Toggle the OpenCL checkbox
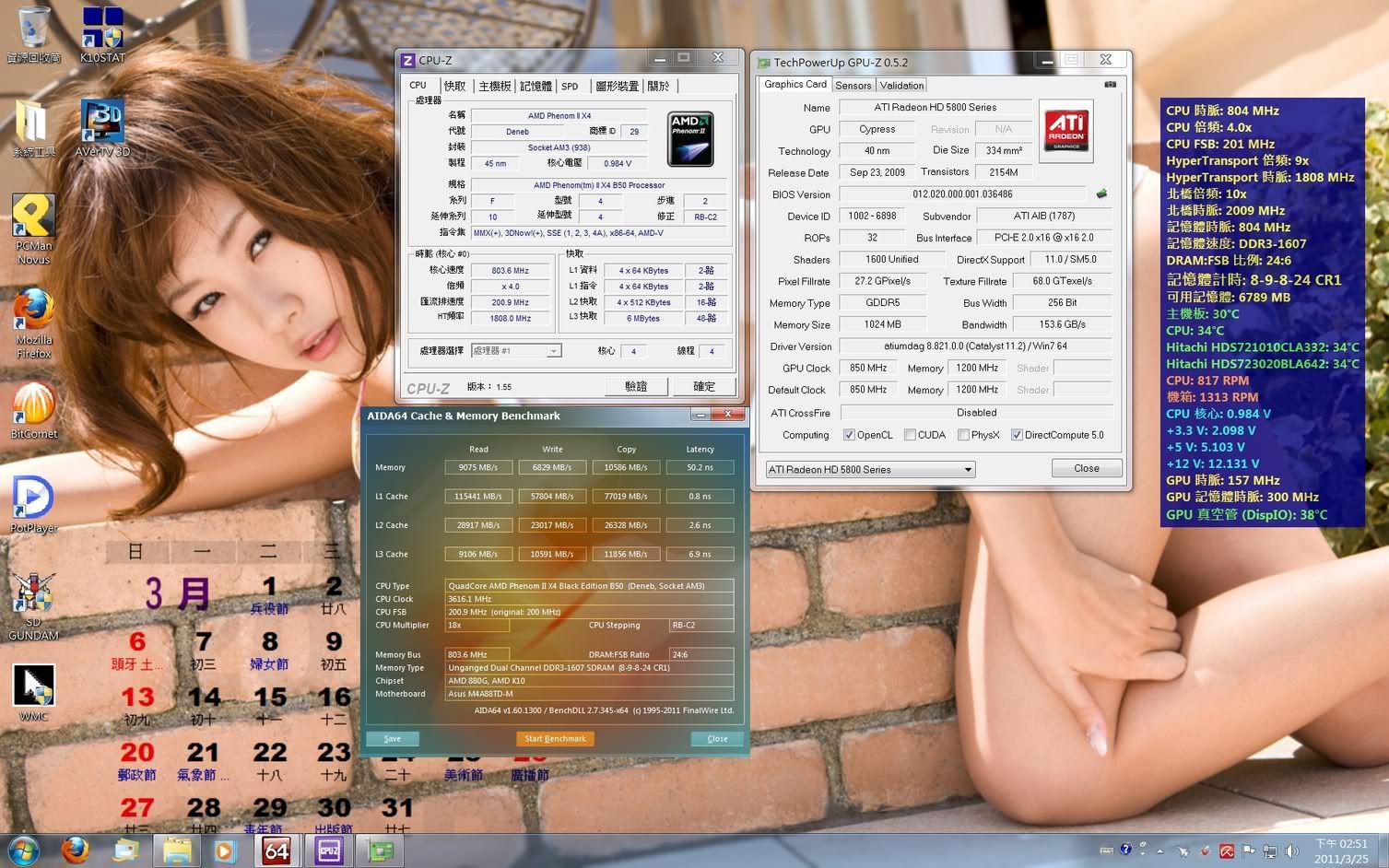The image size is (1389, 868). (849, 435)
